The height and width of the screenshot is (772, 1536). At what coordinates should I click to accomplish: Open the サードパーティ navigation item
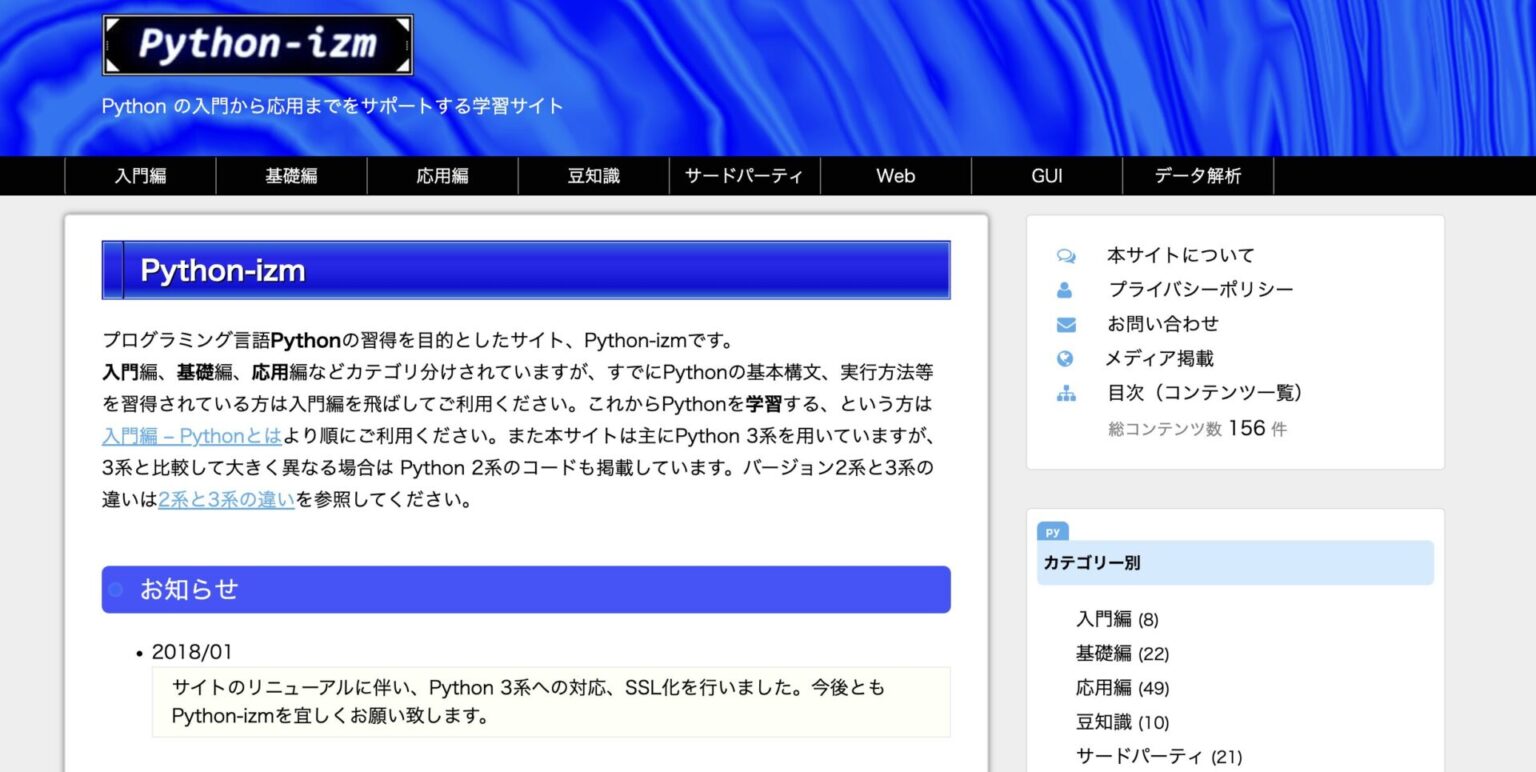coord(744,176)
